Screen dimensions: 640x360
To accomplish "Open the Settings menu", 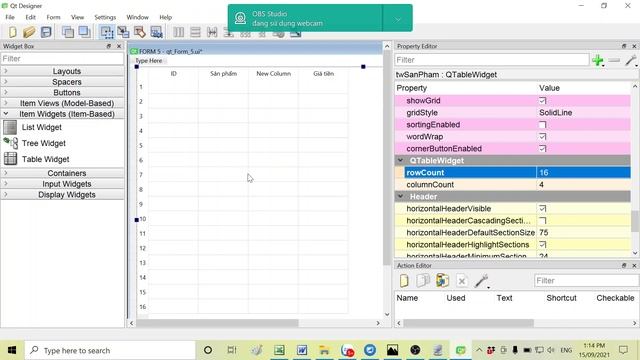I will tap(105, 17).
